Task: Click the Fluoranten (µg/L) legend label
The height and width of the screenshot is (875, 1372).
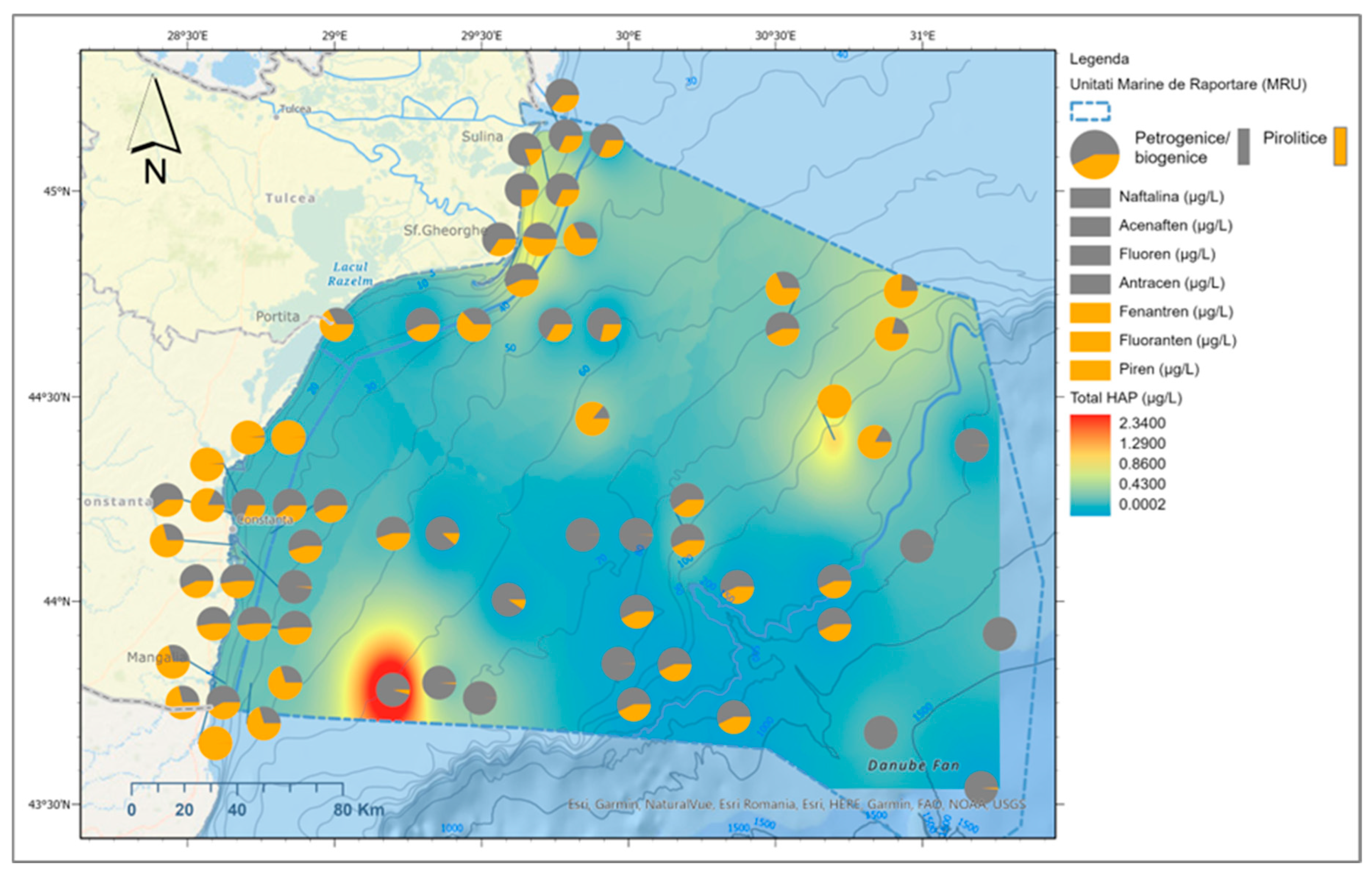Action: click(x=1177, y=341)
